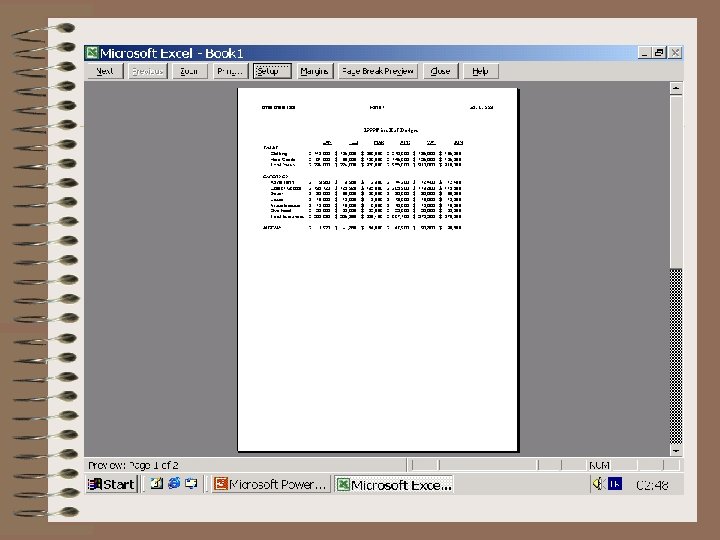Click the Excel icon in title bar
Image resolution: width=720 pixels, height=540 pixels.
click(x=92, y=53)
